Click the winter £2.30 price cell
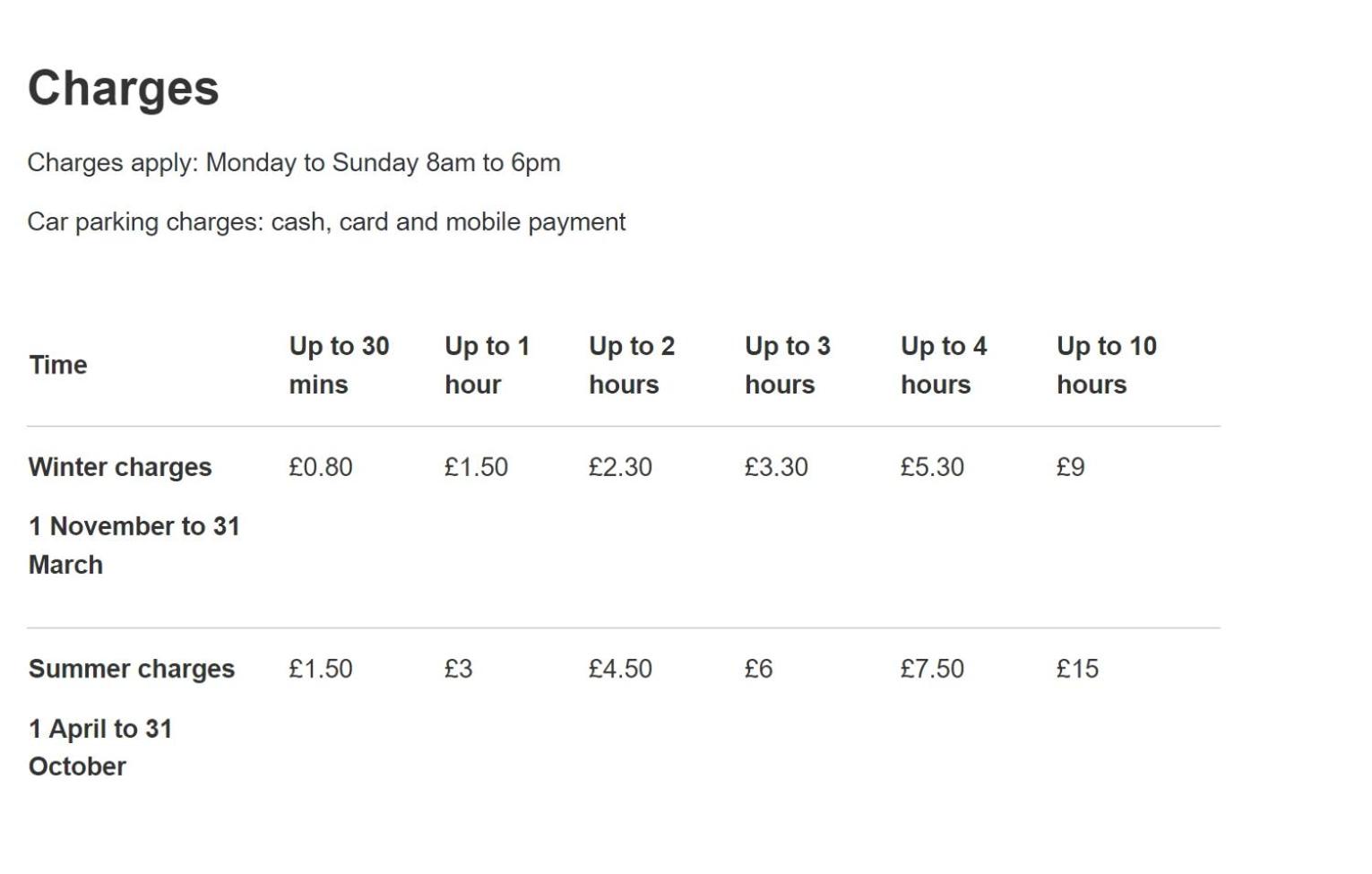 tap(620, 467)
